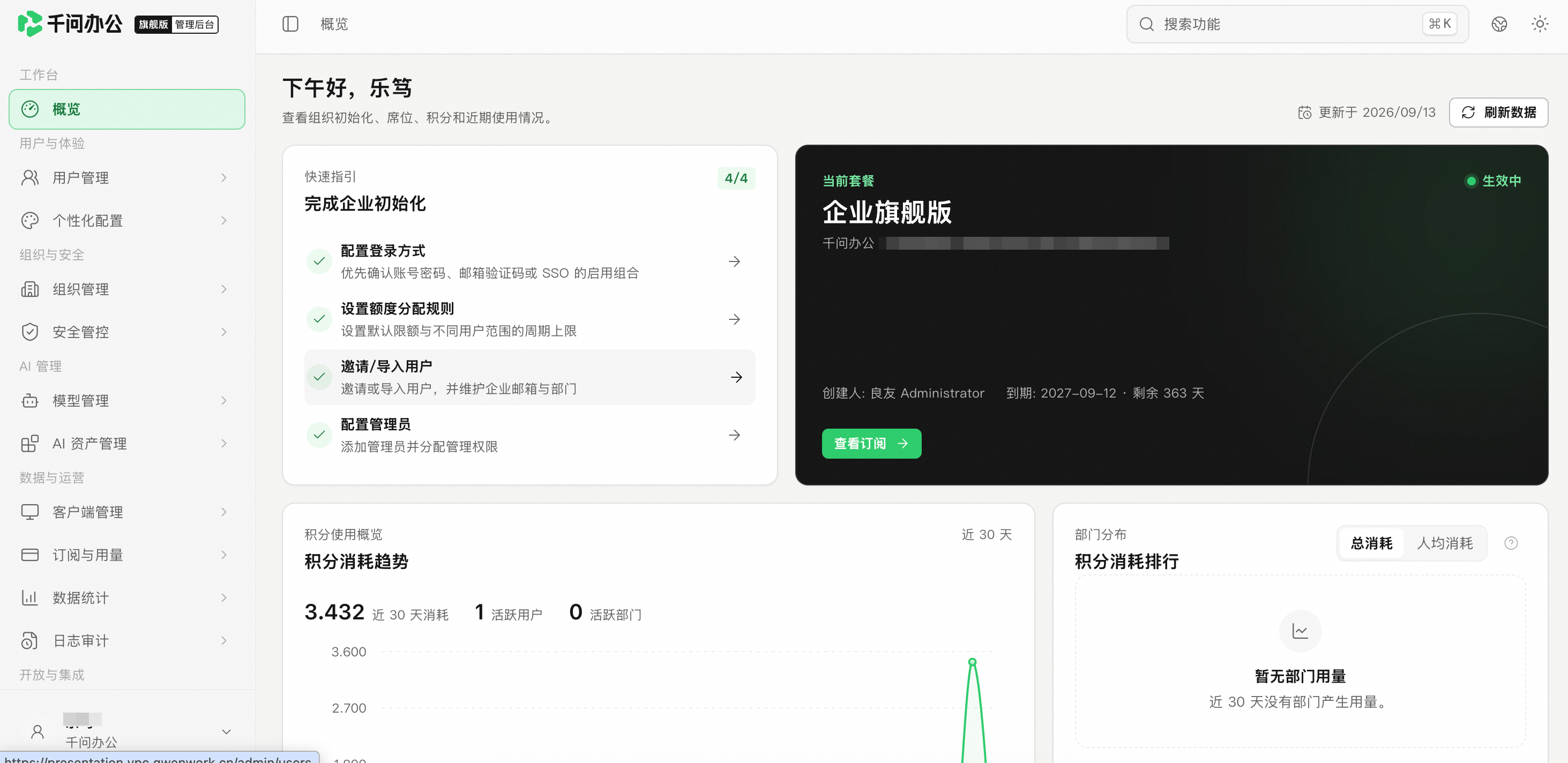Image resolution: width=1568 pixels, height=763 pixels.
Task: Click the 安全管控 shield icon
Action: [30, 332]
